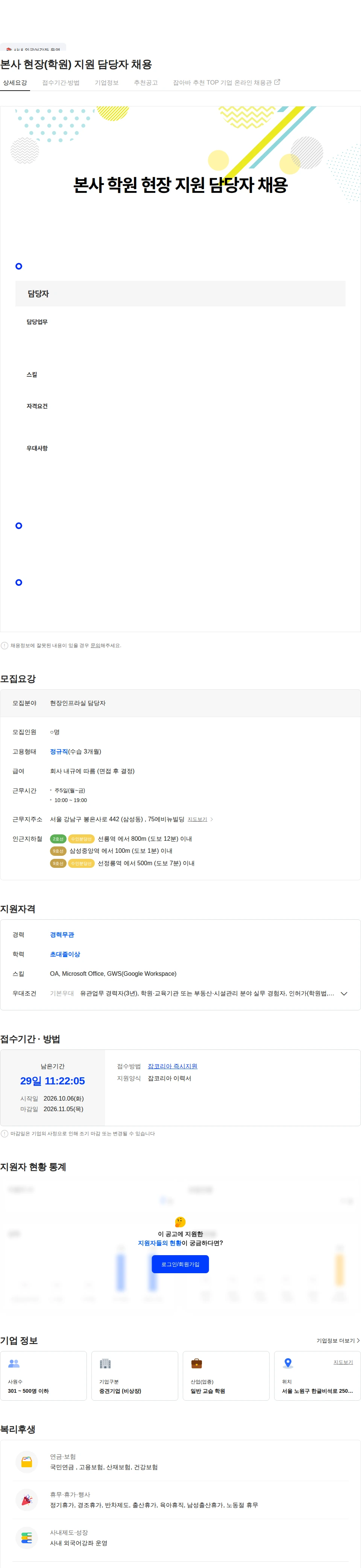The image size is (361, 1568).
Task: Click the 2호선 badge for 선릉역
Action: [58, 839]
